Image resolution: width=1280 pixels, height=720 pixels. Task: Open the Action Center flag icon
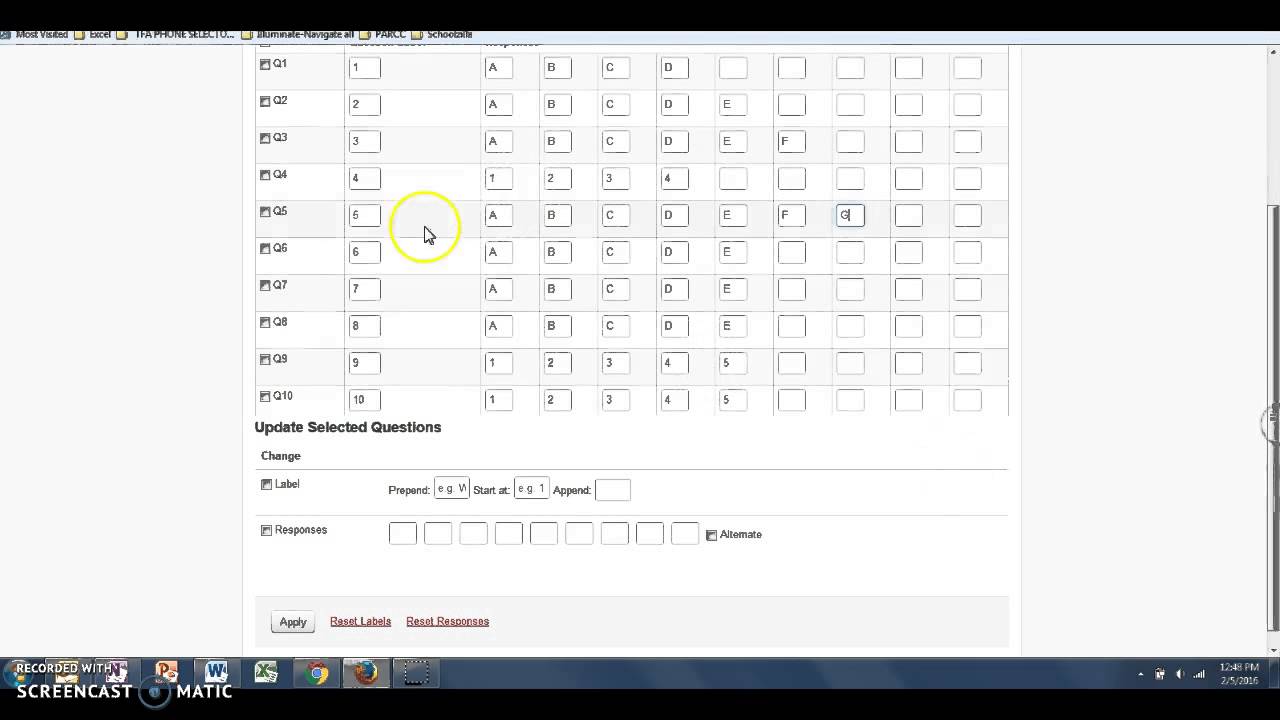click(x=1160, y=674)
